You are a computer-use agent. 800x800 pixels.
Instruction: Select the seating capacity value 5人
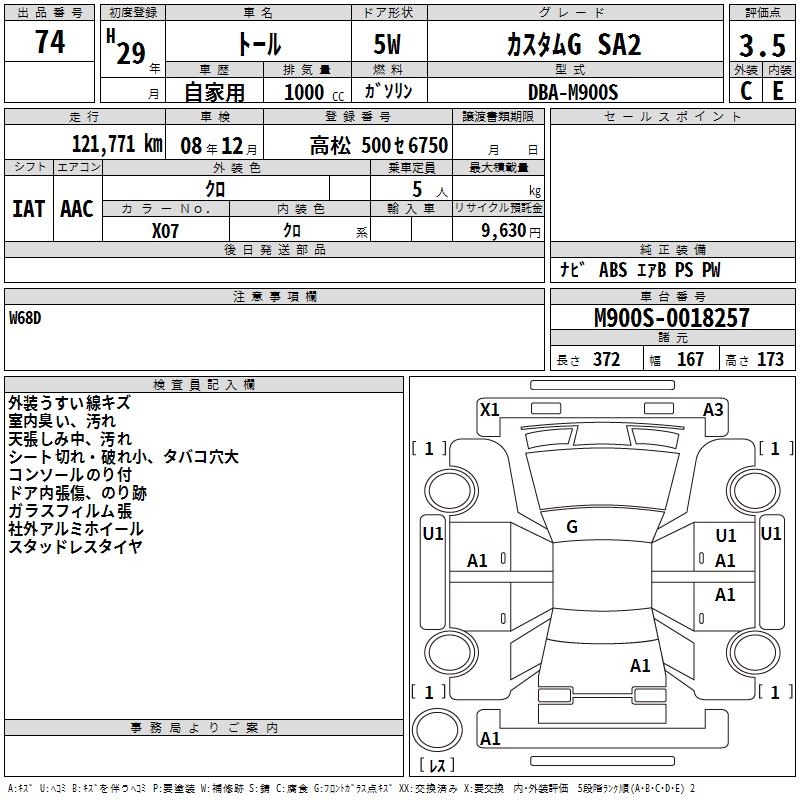click(429, 190)
